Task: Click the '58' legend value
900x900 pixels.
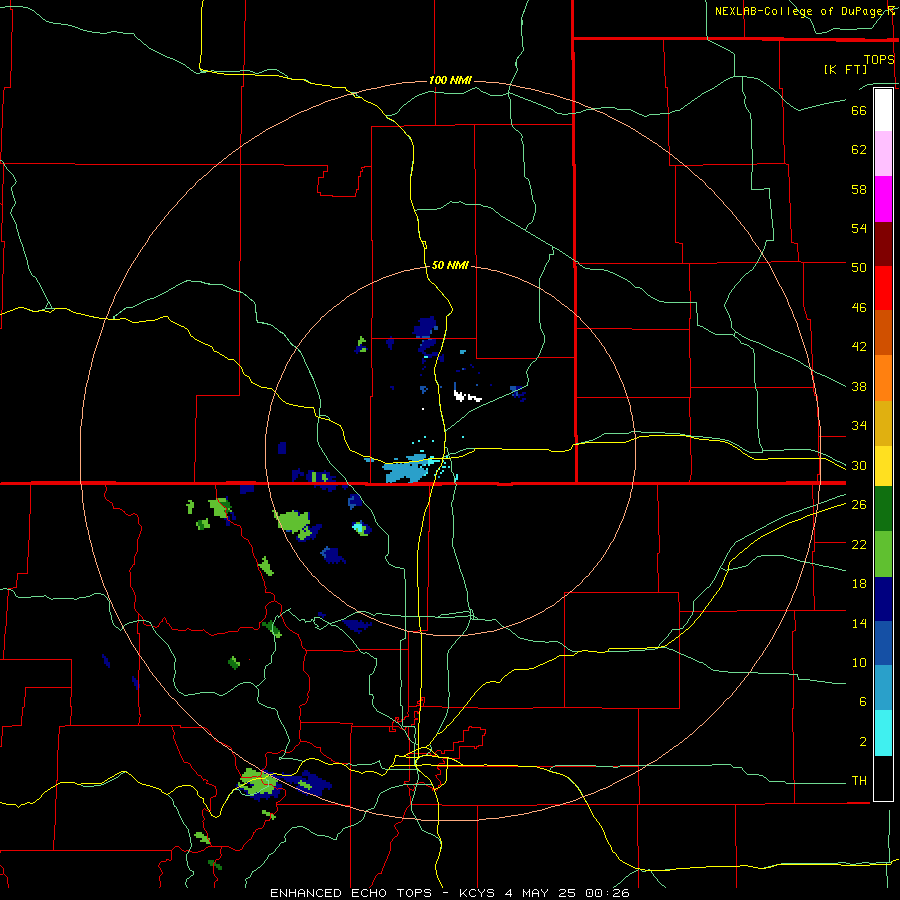Action: [x=859, y=189]
